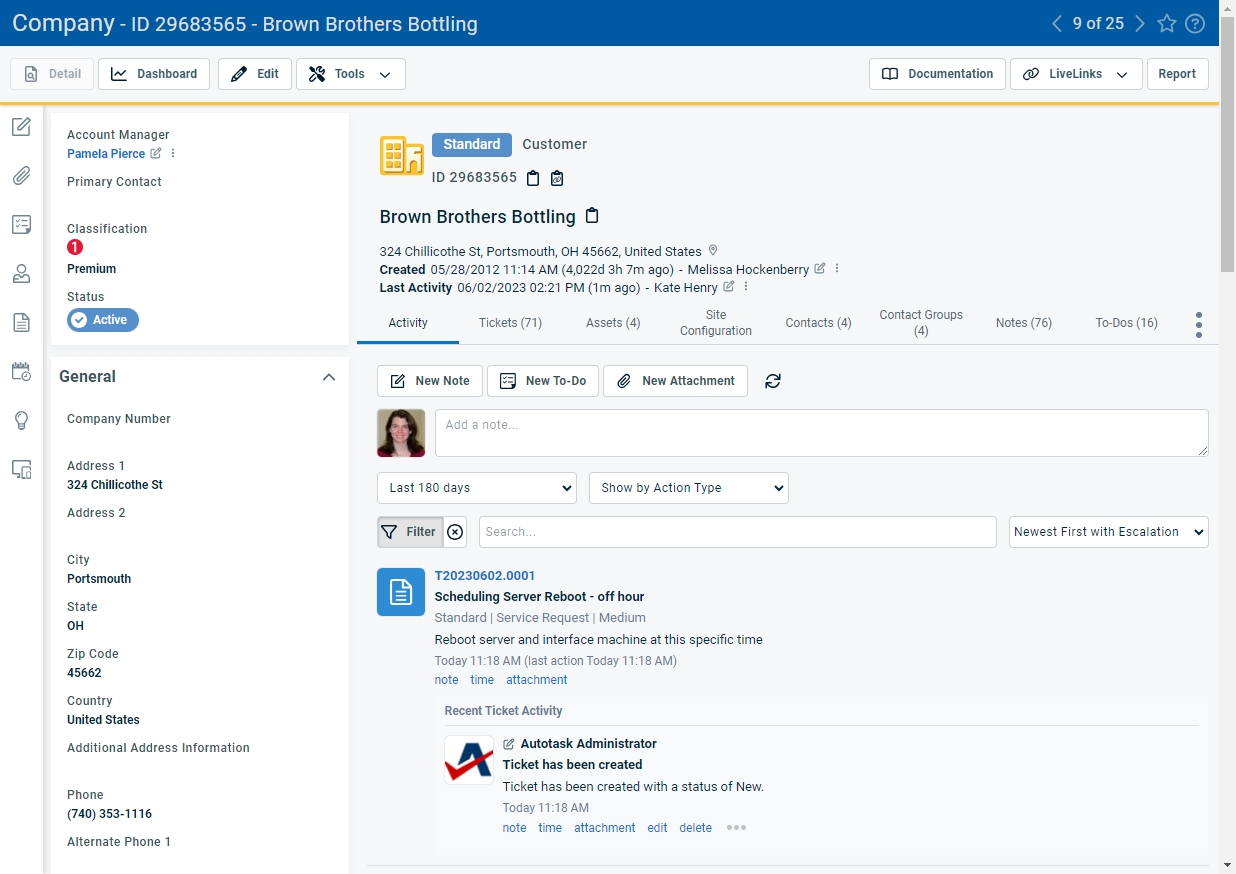Create a New To-Do

(543, 381)
